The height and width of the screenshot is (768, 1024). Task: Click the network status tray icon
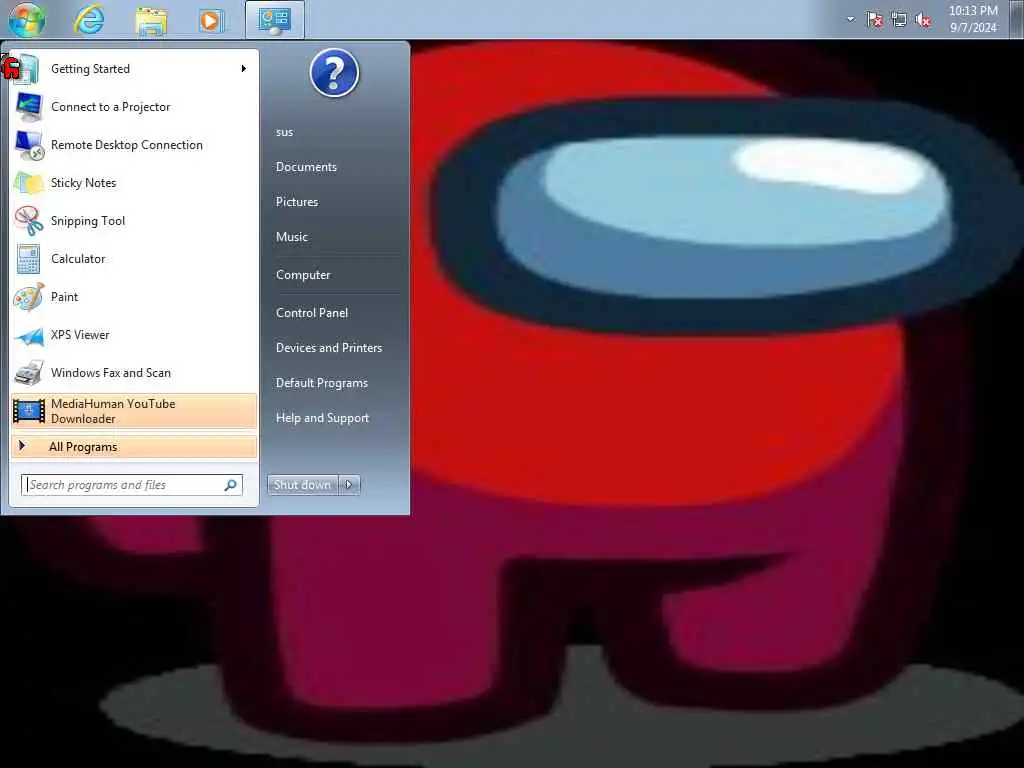click(x=899, y=20)
